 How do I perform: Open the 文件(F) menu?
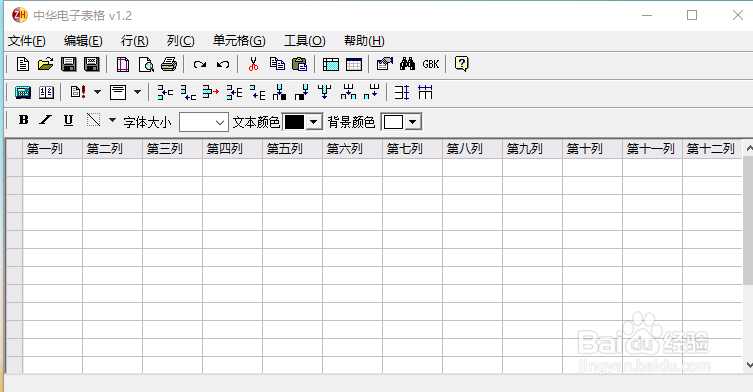tap(27, 41)
